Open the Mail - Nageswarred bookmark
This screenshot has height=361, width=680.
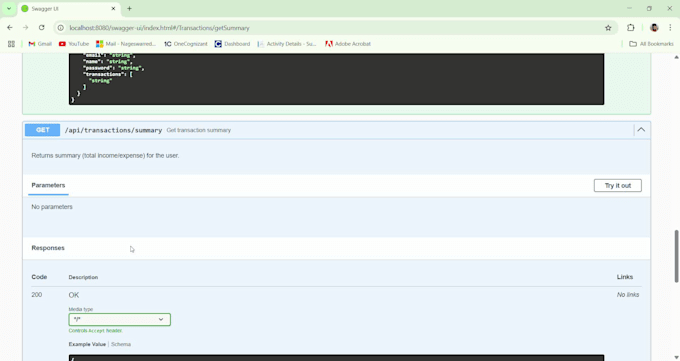coord(126,44)
